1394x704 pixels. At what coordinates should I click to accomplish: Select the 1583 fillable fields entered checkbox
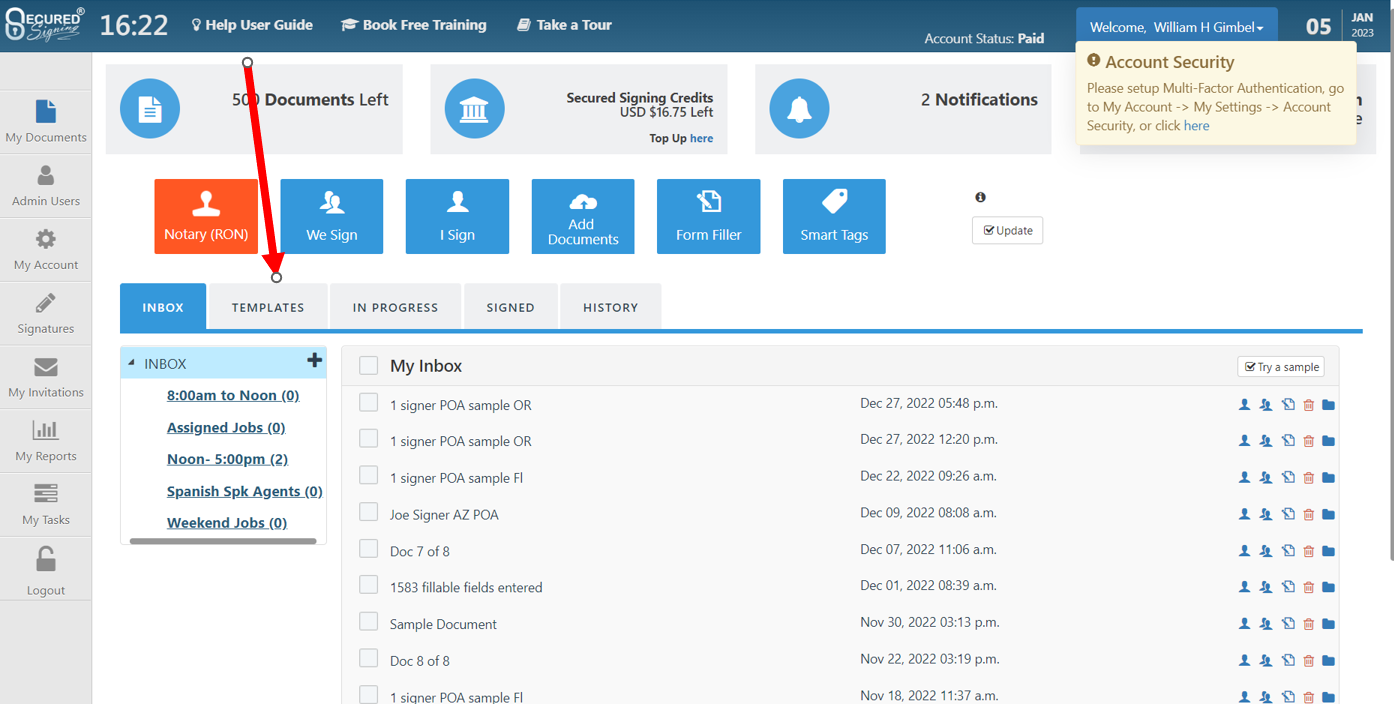369,584
